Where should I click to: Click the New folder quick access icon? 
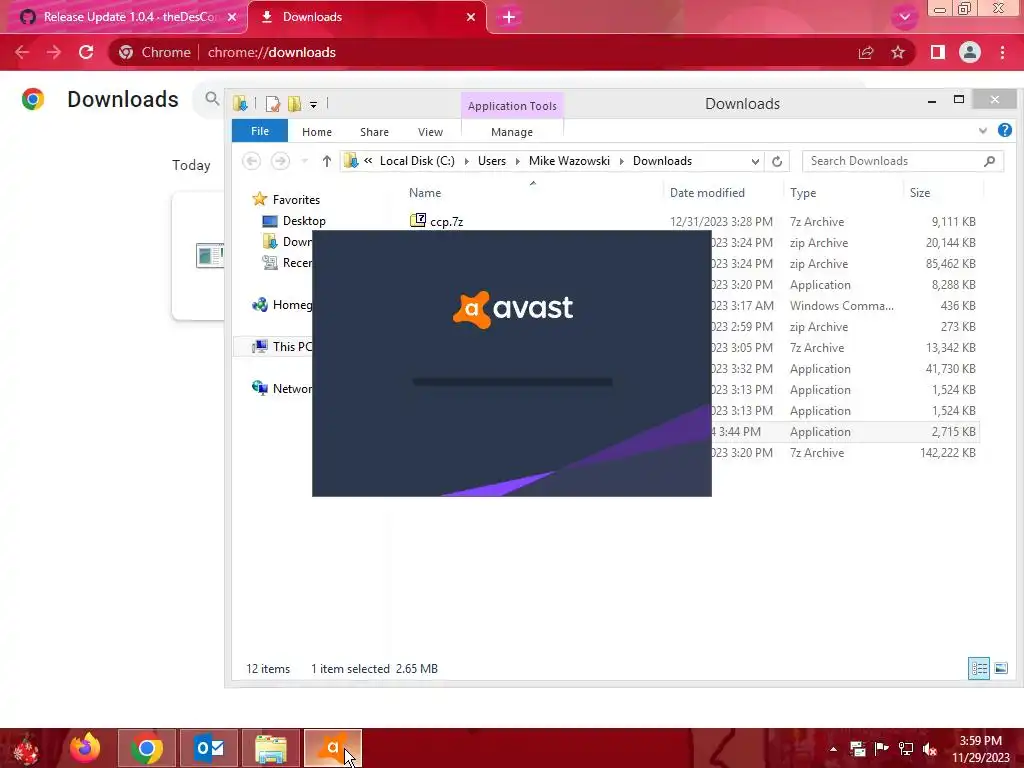click(x=295, y=104)
